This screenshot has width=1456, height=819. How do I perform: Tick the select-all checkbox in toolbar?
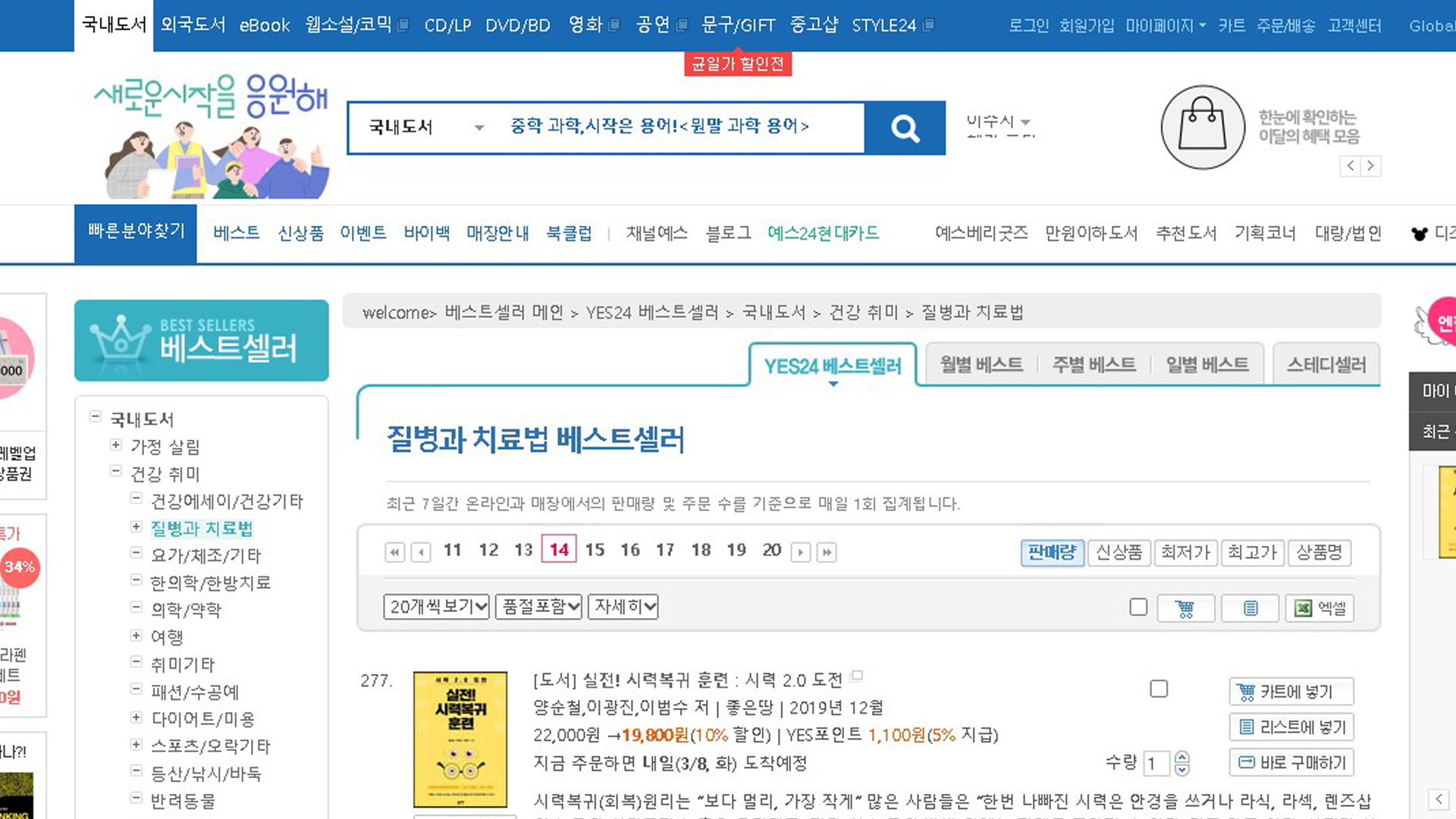pos(1138,607)
